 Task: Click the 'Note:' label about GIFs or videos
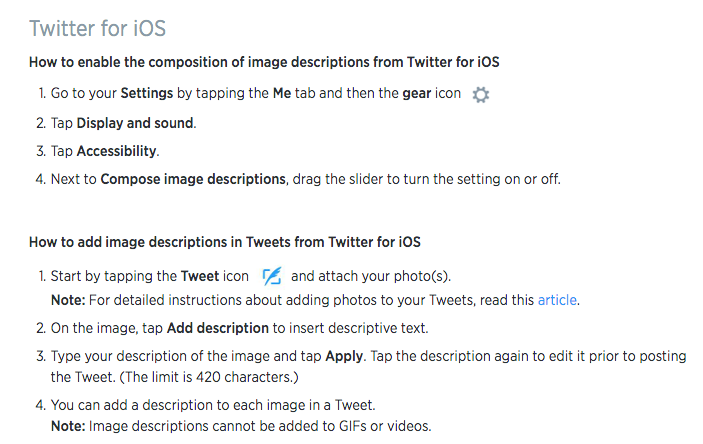click(68, 426)
